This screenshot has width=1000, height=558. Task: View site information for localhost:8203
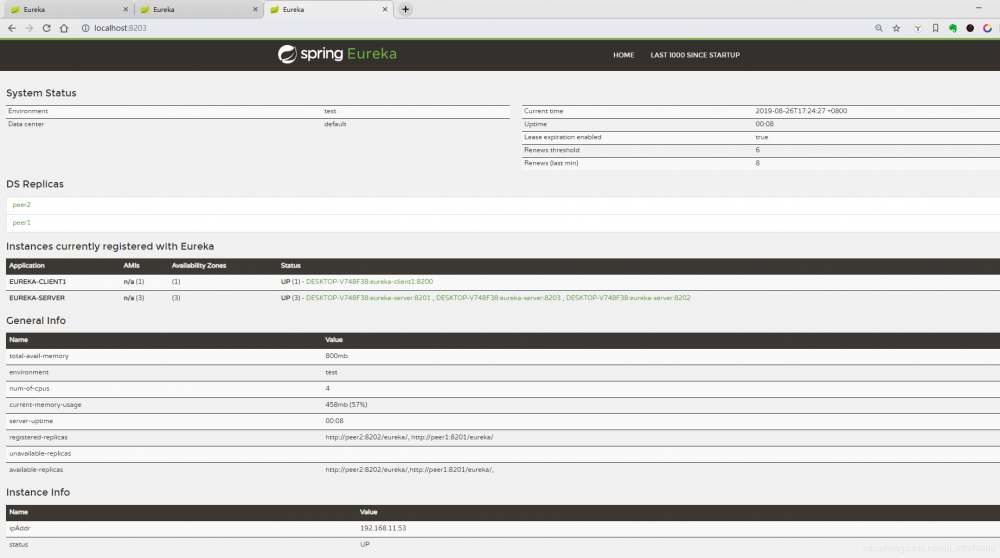pyautogui.click(x=85, y=28)
